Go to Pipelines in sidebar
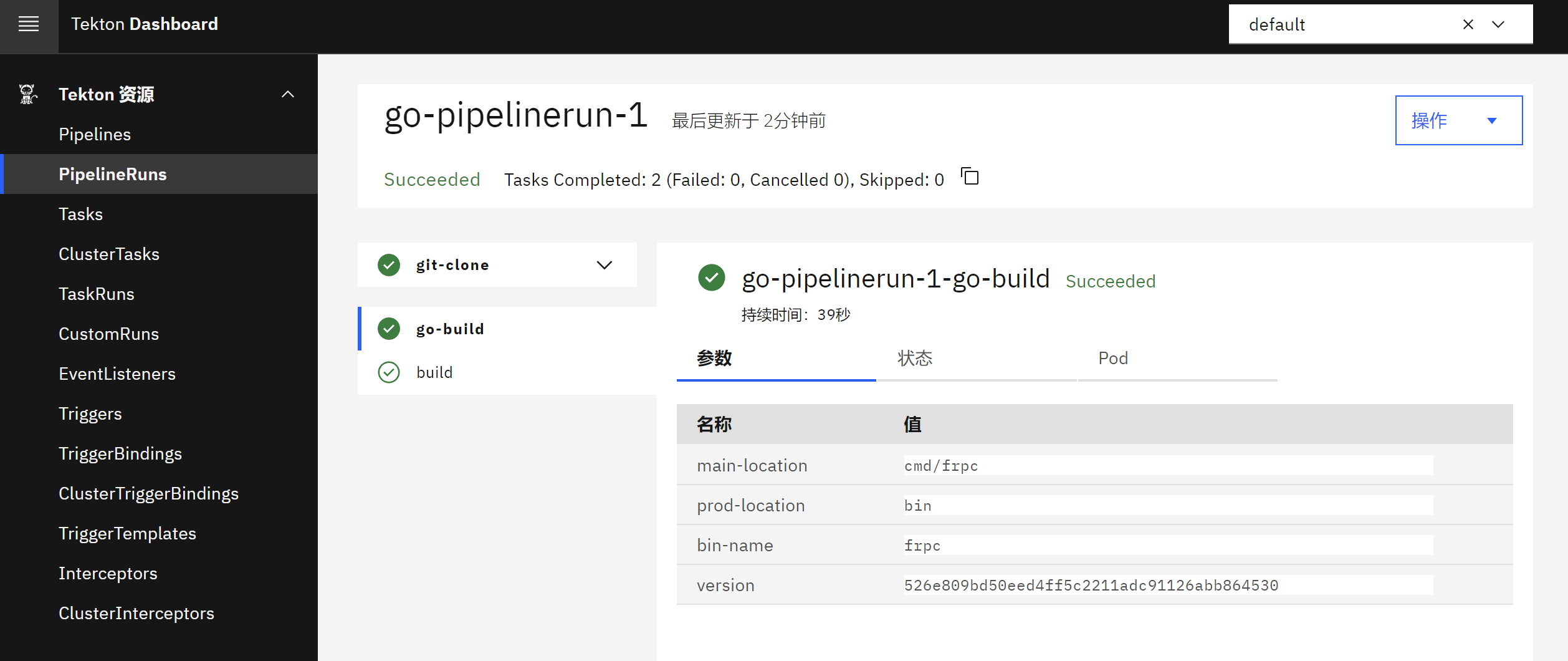1568x661 pixels. 95,134
